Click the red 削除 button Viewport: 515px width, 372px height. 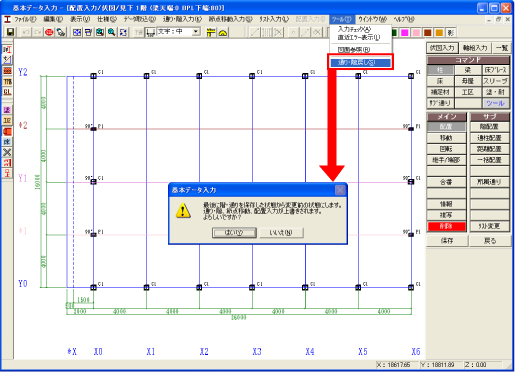(446, 226)
